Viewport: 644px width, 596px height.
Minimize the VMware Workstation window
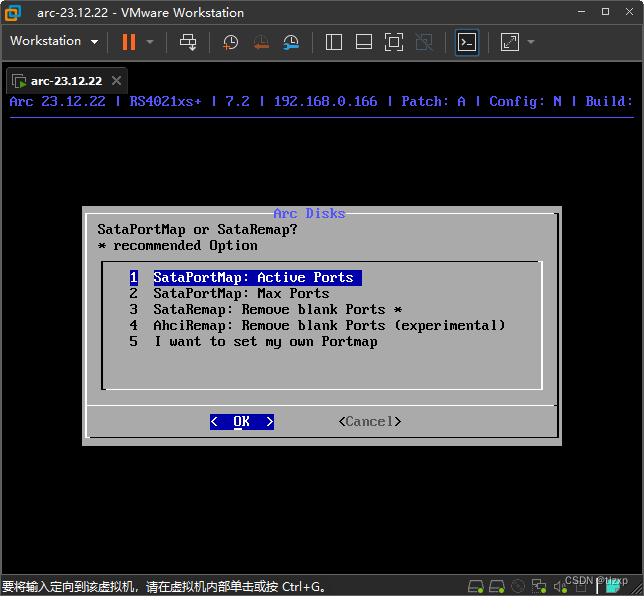click(x=581, y=12)
